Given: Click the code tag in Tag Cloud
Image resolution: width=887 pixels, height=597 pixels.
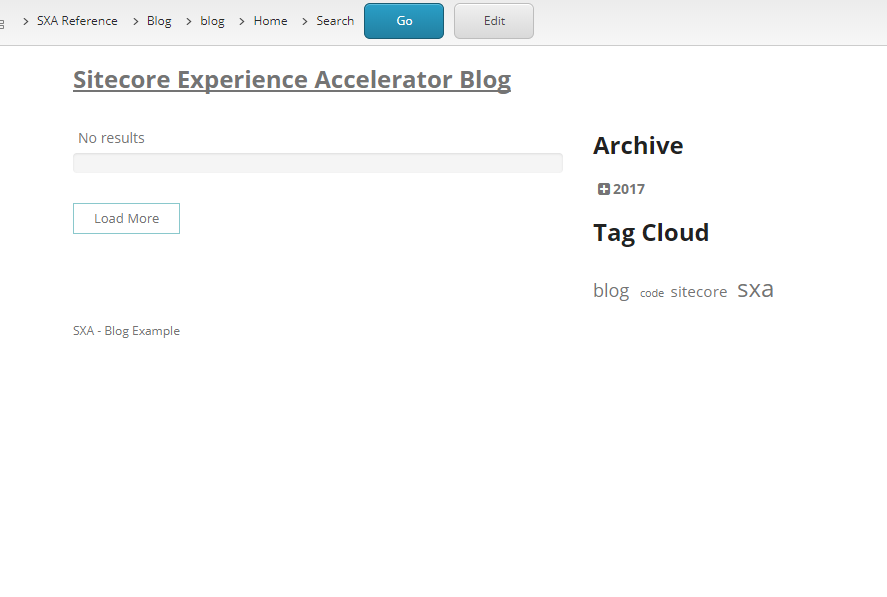Looking at the screenshot, I should (x=652, y=293).
